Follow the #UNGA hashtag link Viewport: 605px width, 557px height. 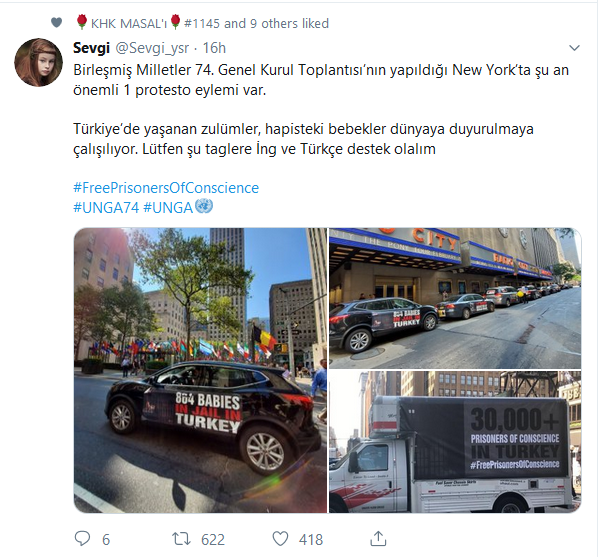[168, 208]
